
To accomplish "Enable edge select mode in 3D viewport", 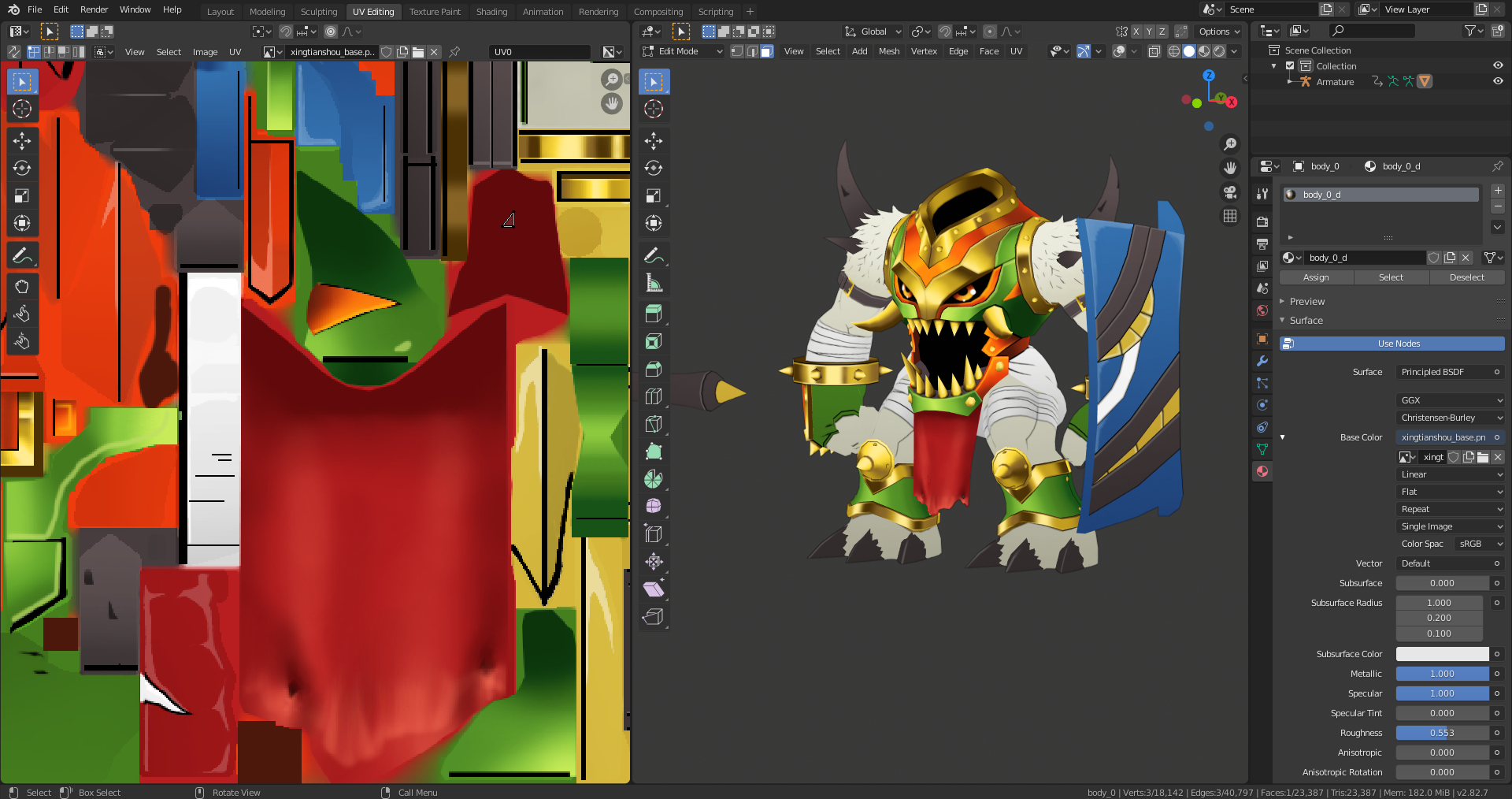I will pos(752,51).
